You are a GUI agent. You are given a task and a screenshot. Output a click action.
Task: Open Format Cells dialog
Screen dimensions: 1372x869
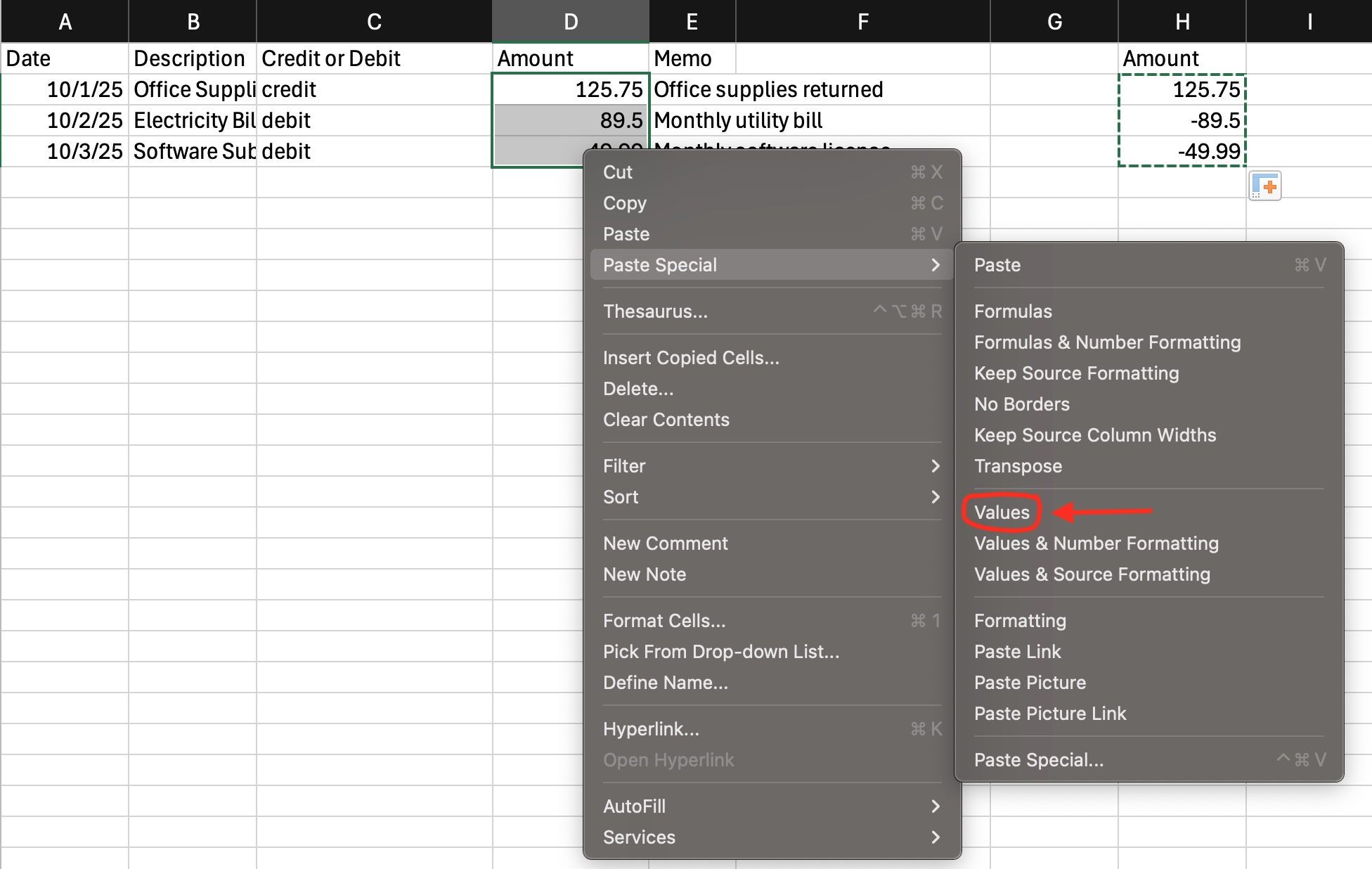[x=772, y=621]
